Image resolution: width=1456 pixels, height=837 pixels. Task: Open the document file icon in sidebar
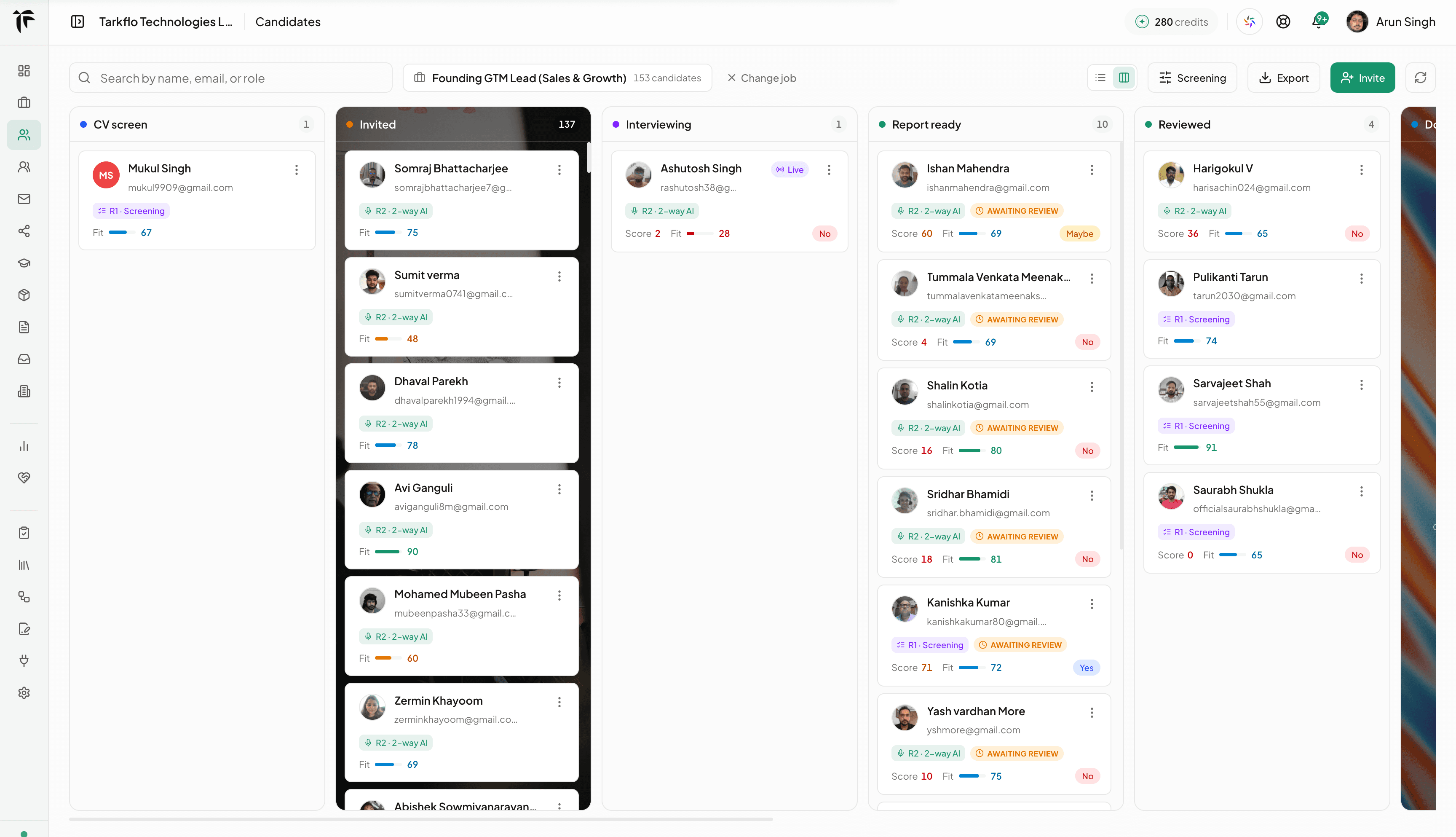click(x=24, y=327)
